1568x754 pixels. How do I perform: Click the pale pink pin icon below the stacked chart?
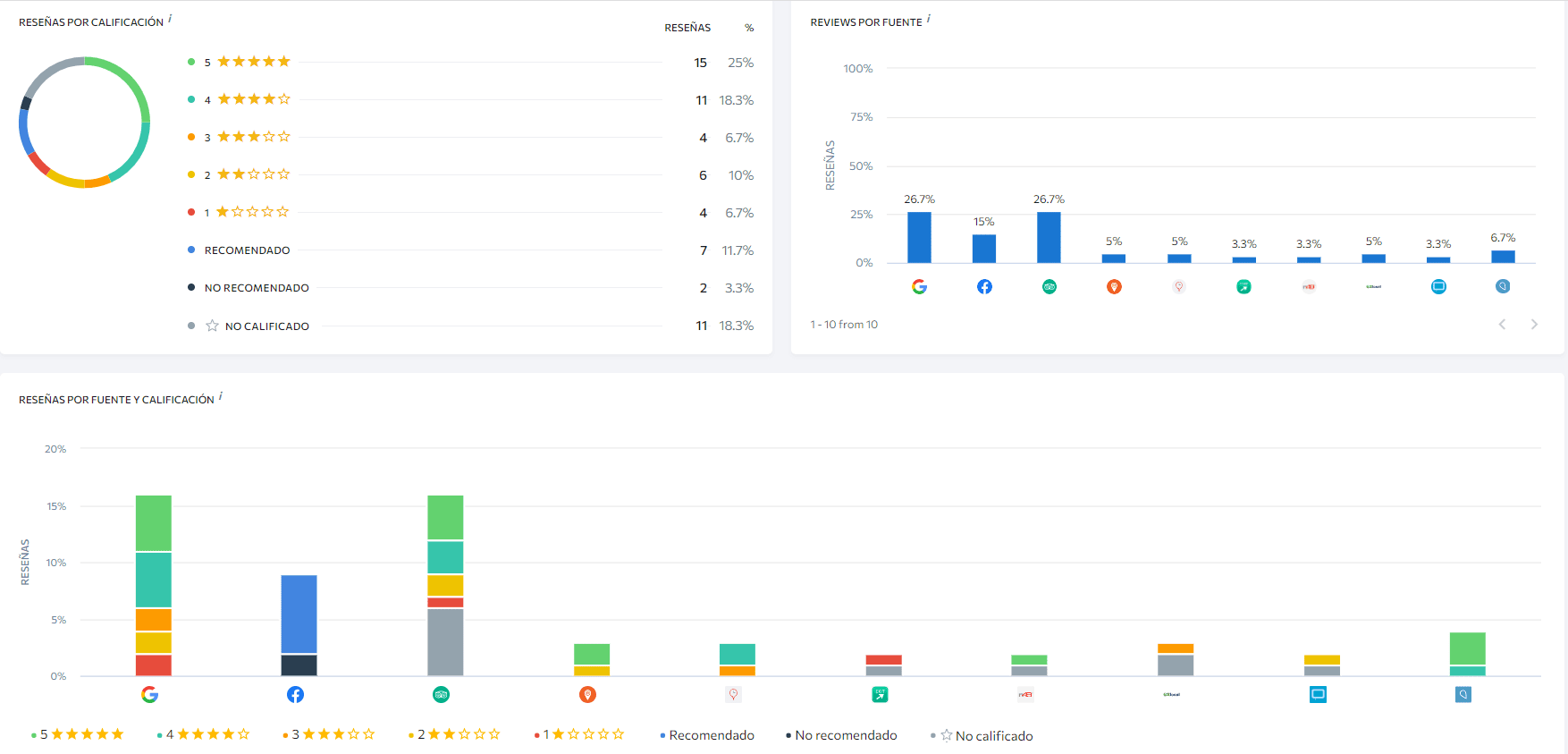tap(733, 694)
